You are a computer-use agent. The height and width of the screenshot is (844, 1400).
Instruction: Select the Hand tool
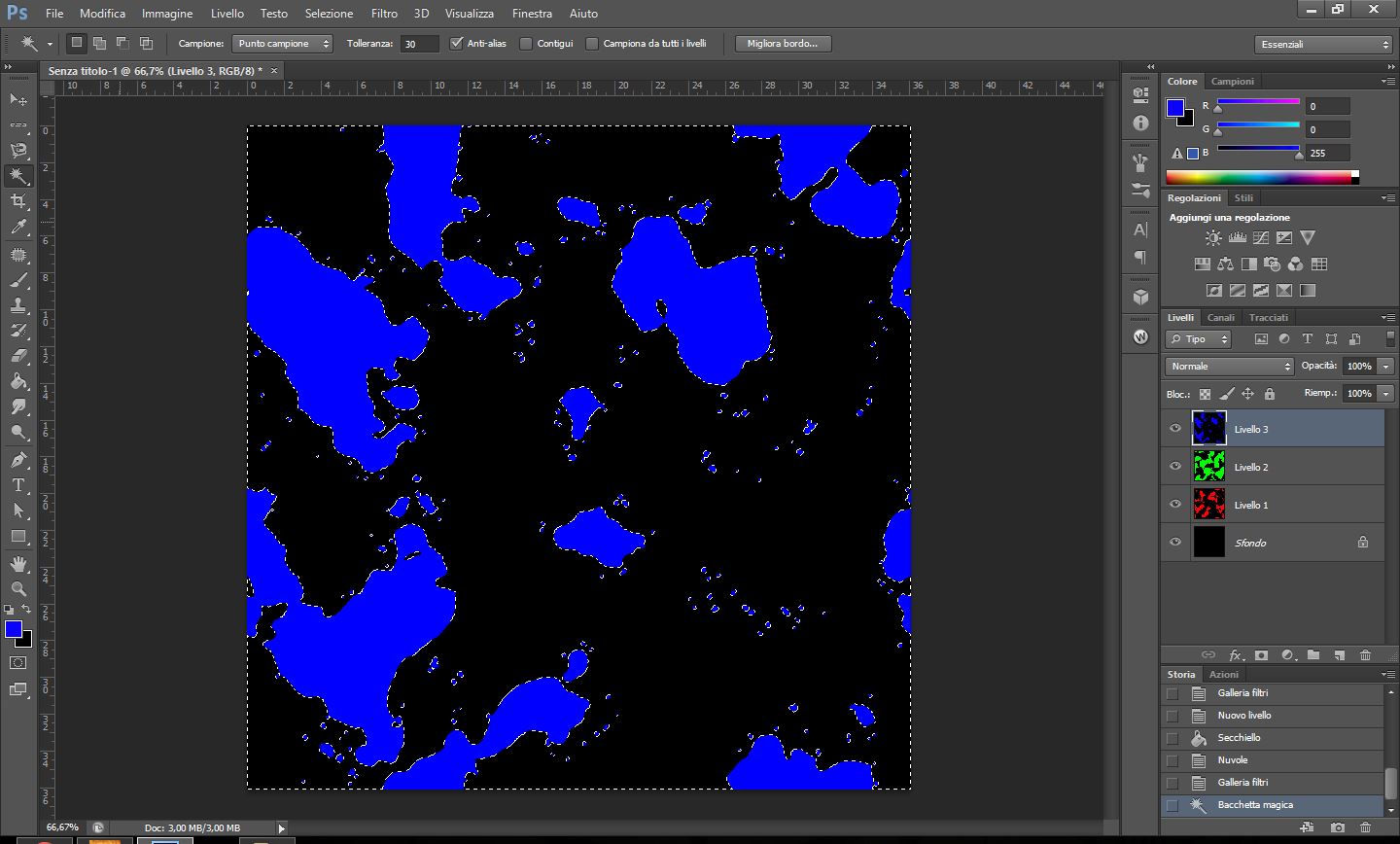(18, 564)
